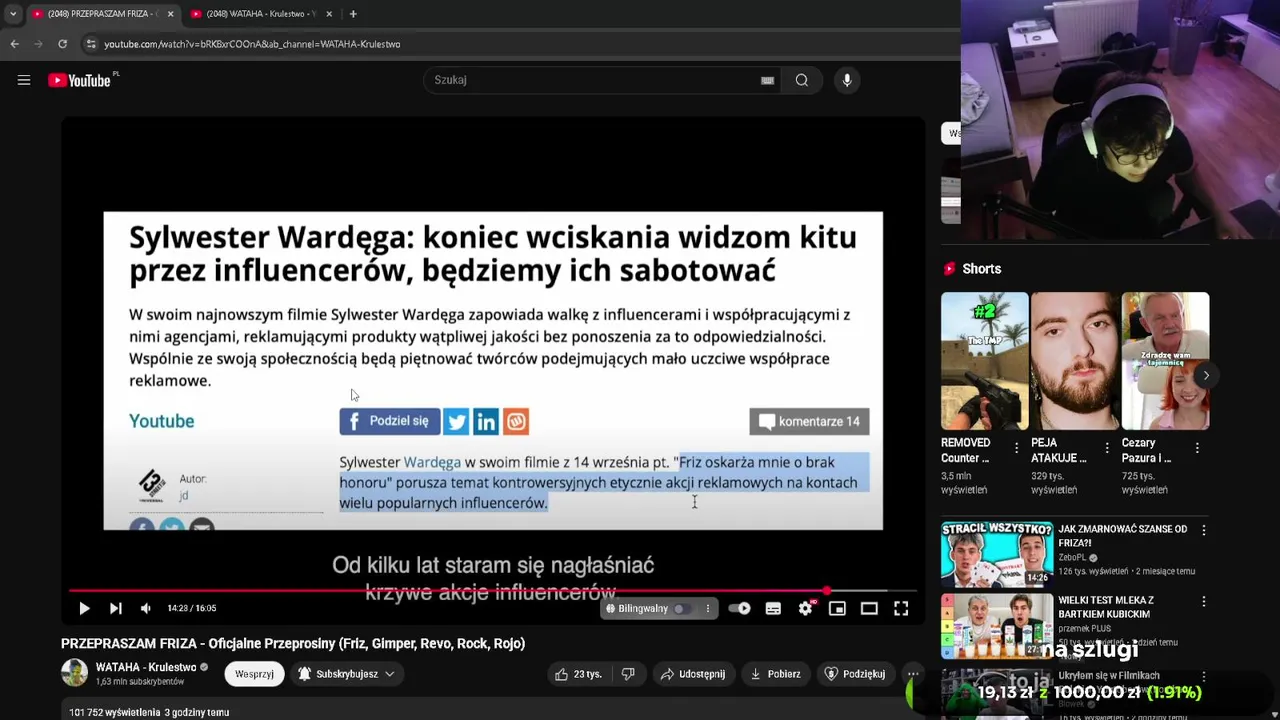Open options for JAK ZMARNOWAĆ SZANSE video

(1204, 530)
